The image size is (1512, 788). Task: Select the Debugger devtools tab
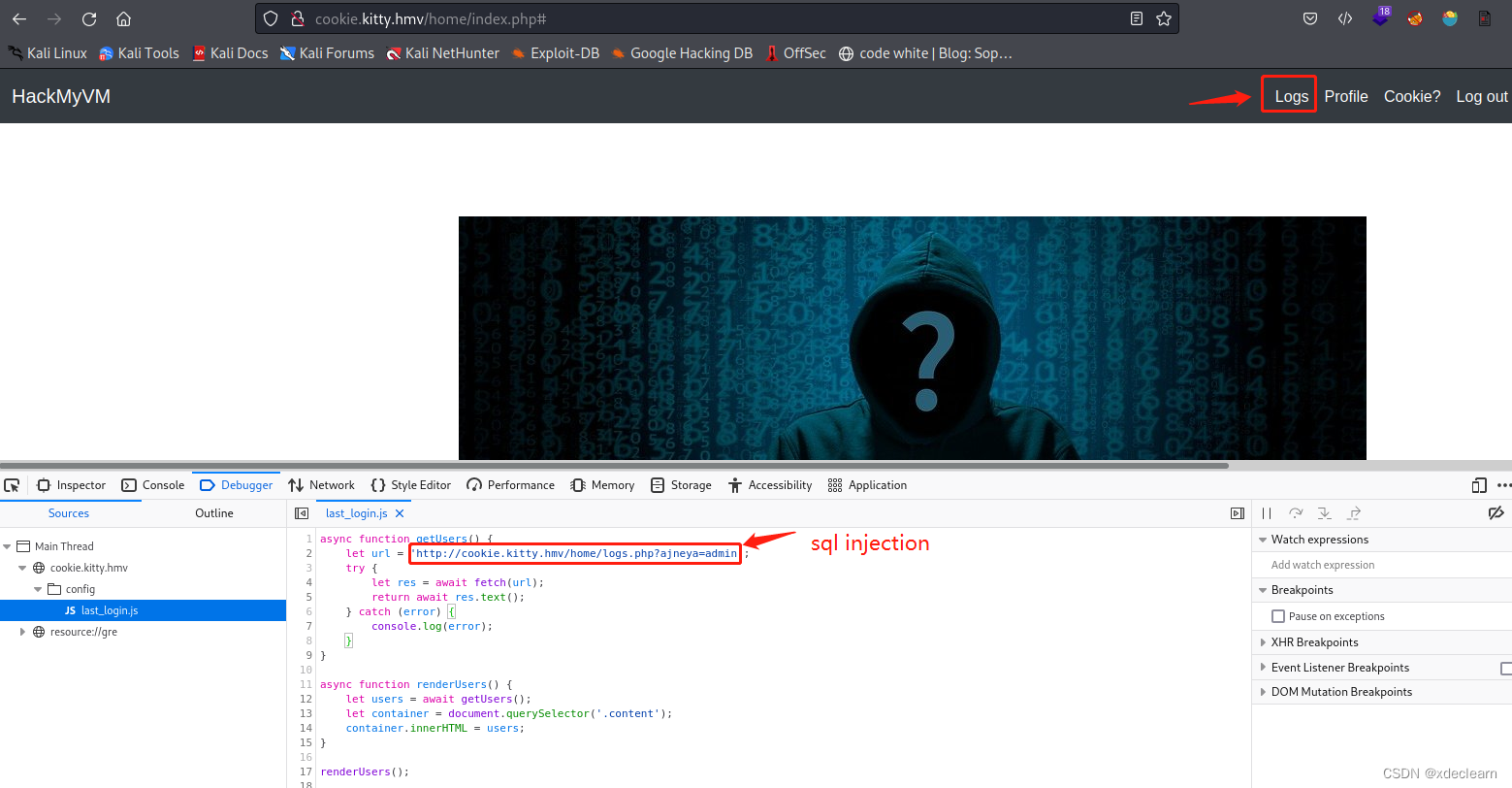(236, 485)
